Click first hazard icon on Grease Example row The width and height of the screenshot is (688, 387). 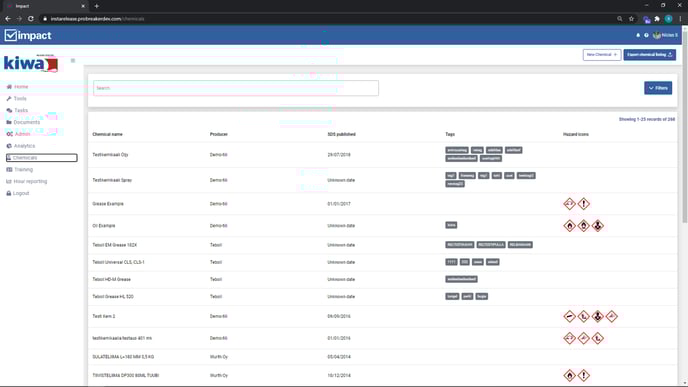click(570, 204)
